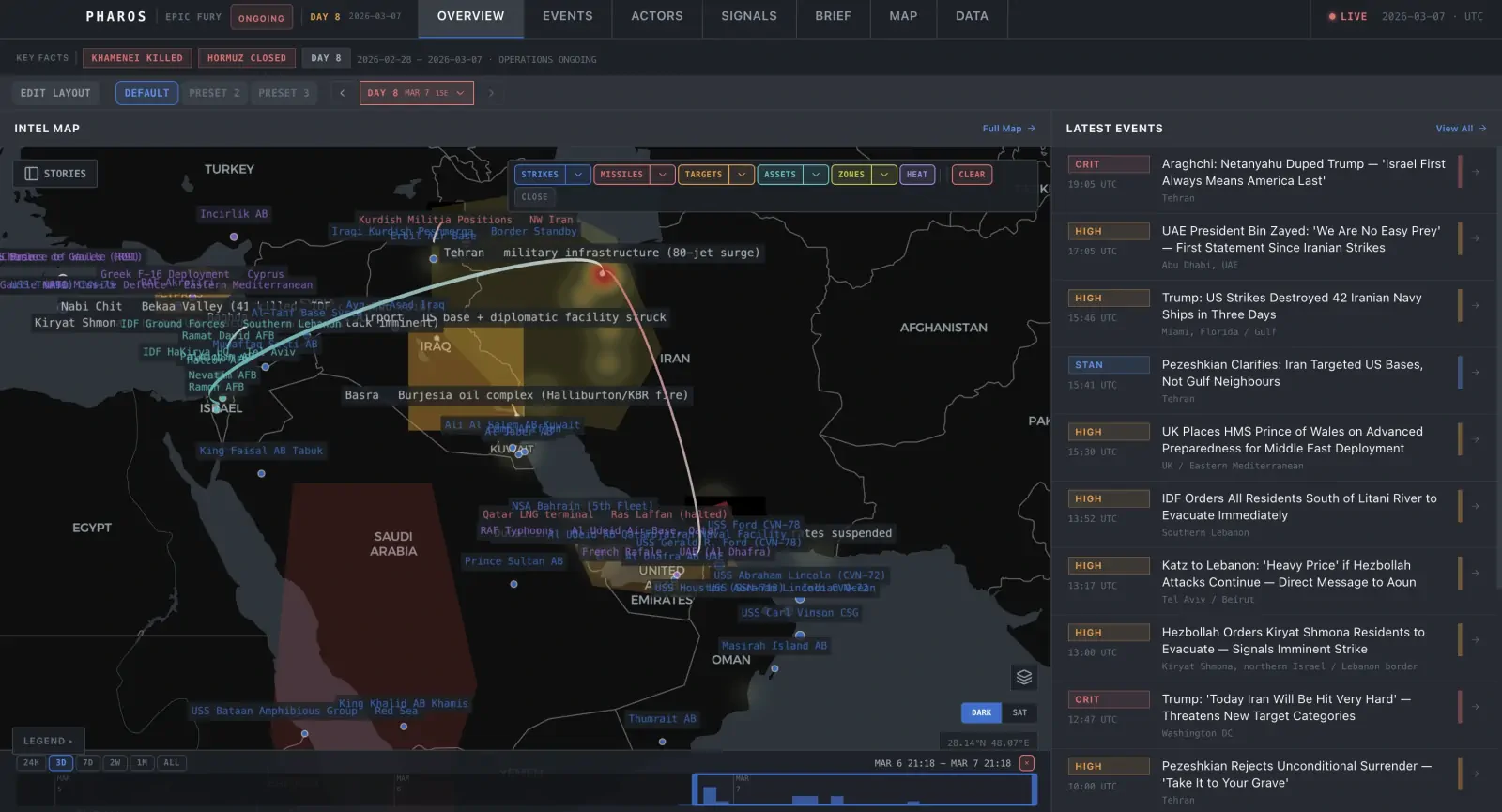Click the CLOSE filter bar button

534,197
